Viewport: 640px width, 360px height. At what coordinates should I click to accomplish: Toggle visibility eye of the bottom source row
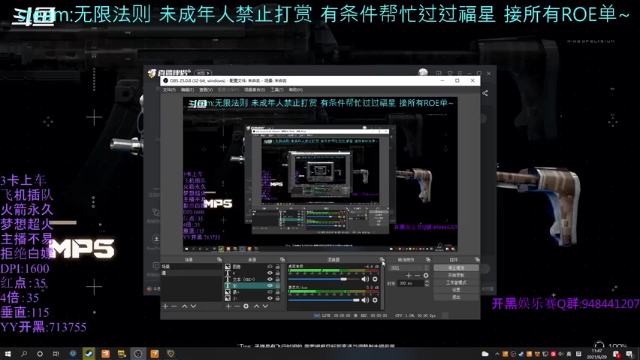click(270, 298)
